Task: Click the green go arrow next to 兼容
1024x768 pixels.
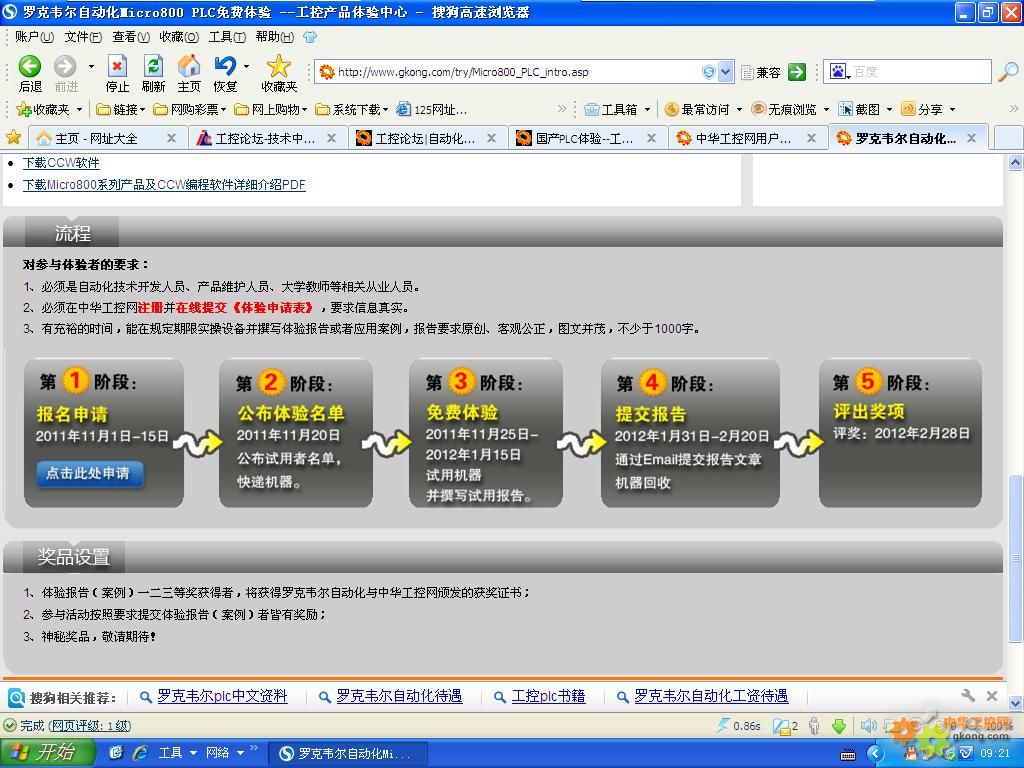Action: point(797,72)
